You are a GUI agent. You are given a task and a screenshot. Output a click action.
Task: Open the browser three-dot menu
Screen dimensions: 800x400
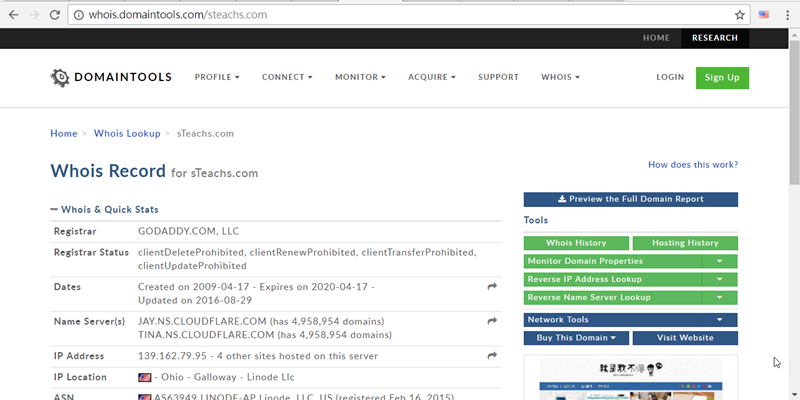(x=788, y=15)
